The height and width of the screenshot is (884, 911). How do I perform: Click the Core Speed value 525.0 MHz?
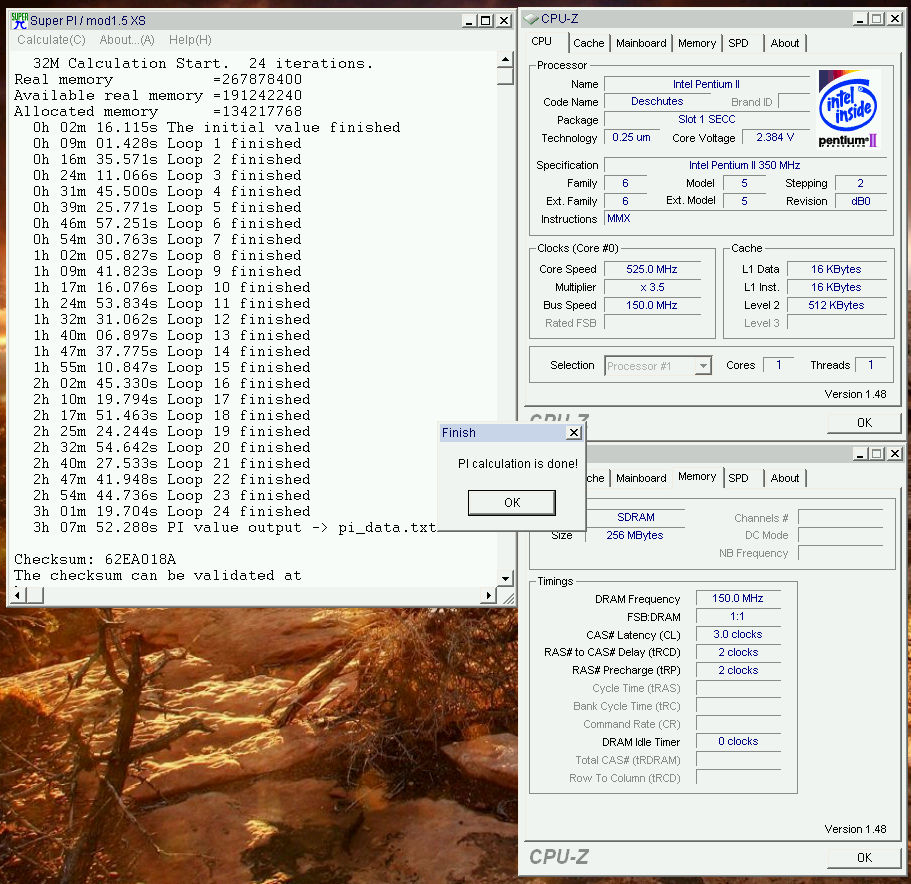651,269
